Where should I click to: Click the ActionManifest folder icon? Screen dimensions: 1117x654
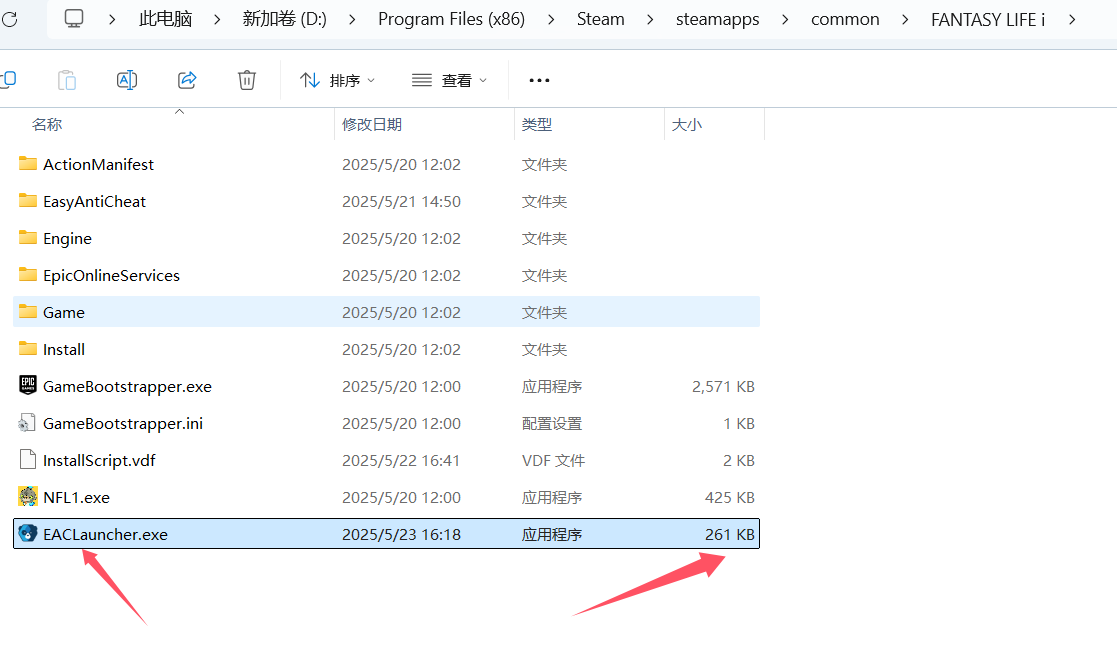coord(28,164)
